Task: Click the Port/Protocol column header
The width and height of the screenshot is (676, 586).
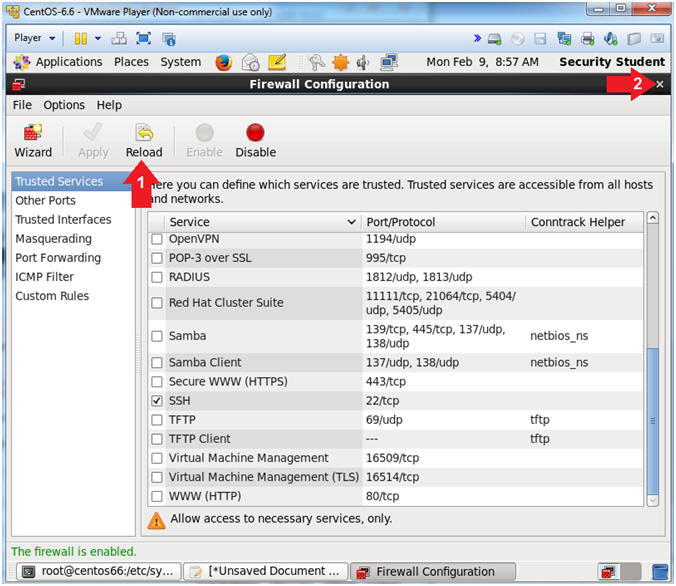Action: (x=444, y=222)
